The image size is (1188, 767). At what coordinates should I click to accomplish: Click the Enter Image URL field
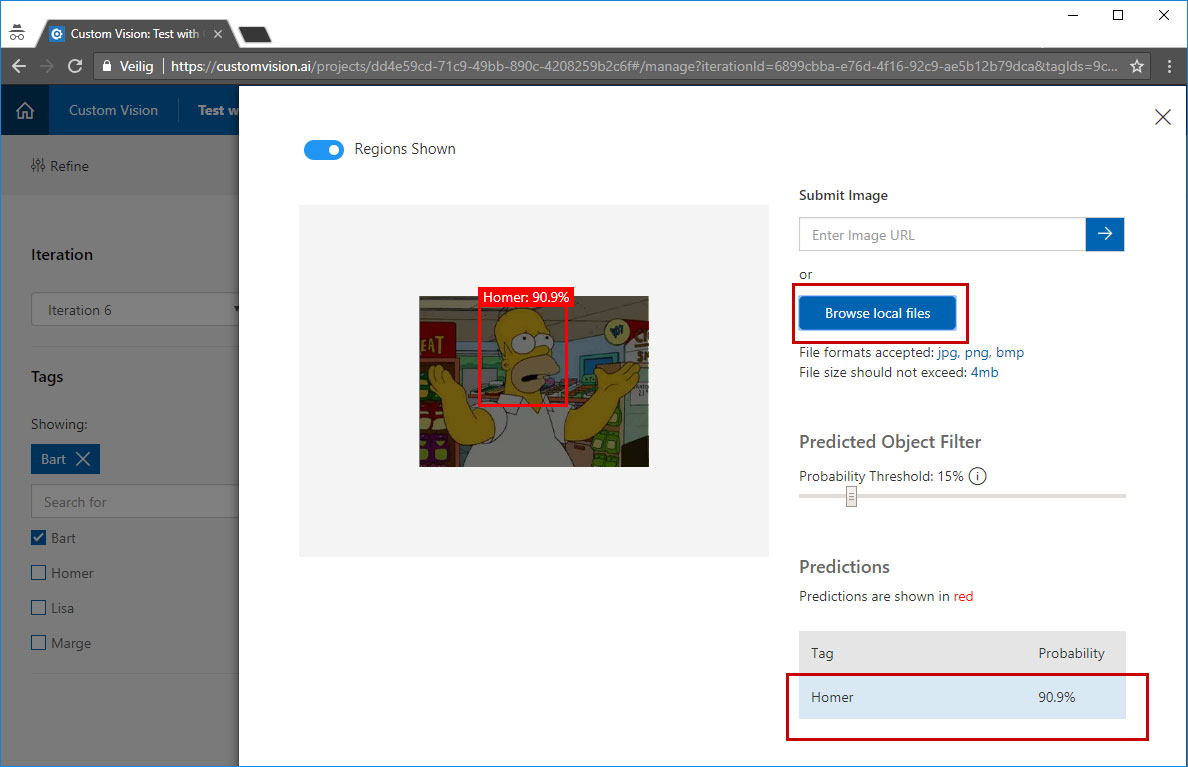coord(943,234)
